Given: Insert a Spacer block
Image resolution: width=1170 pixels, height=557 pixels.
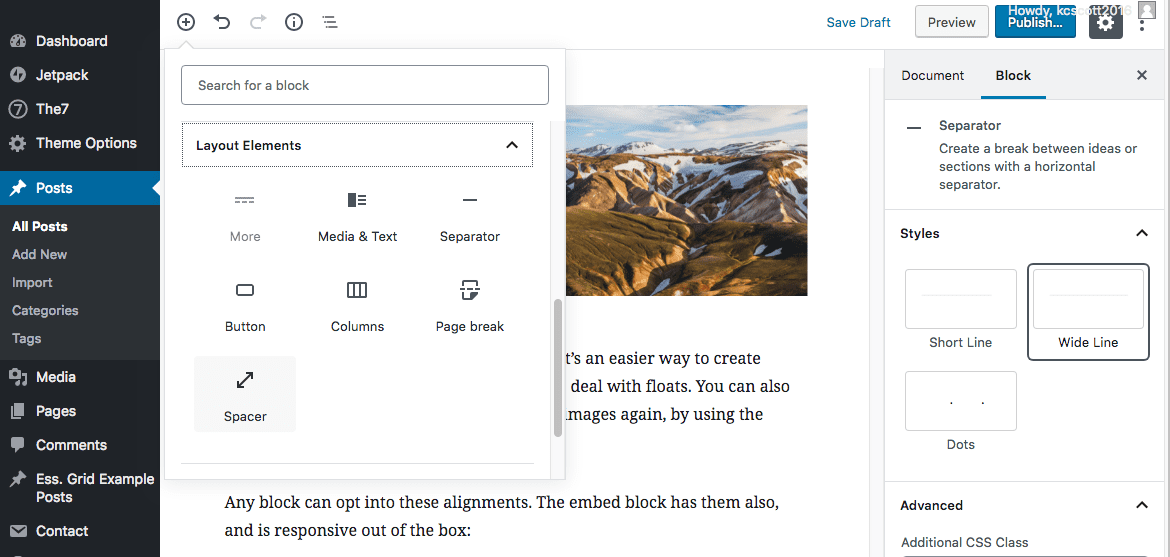Looking at the screenshot, I should coord(245,395).
